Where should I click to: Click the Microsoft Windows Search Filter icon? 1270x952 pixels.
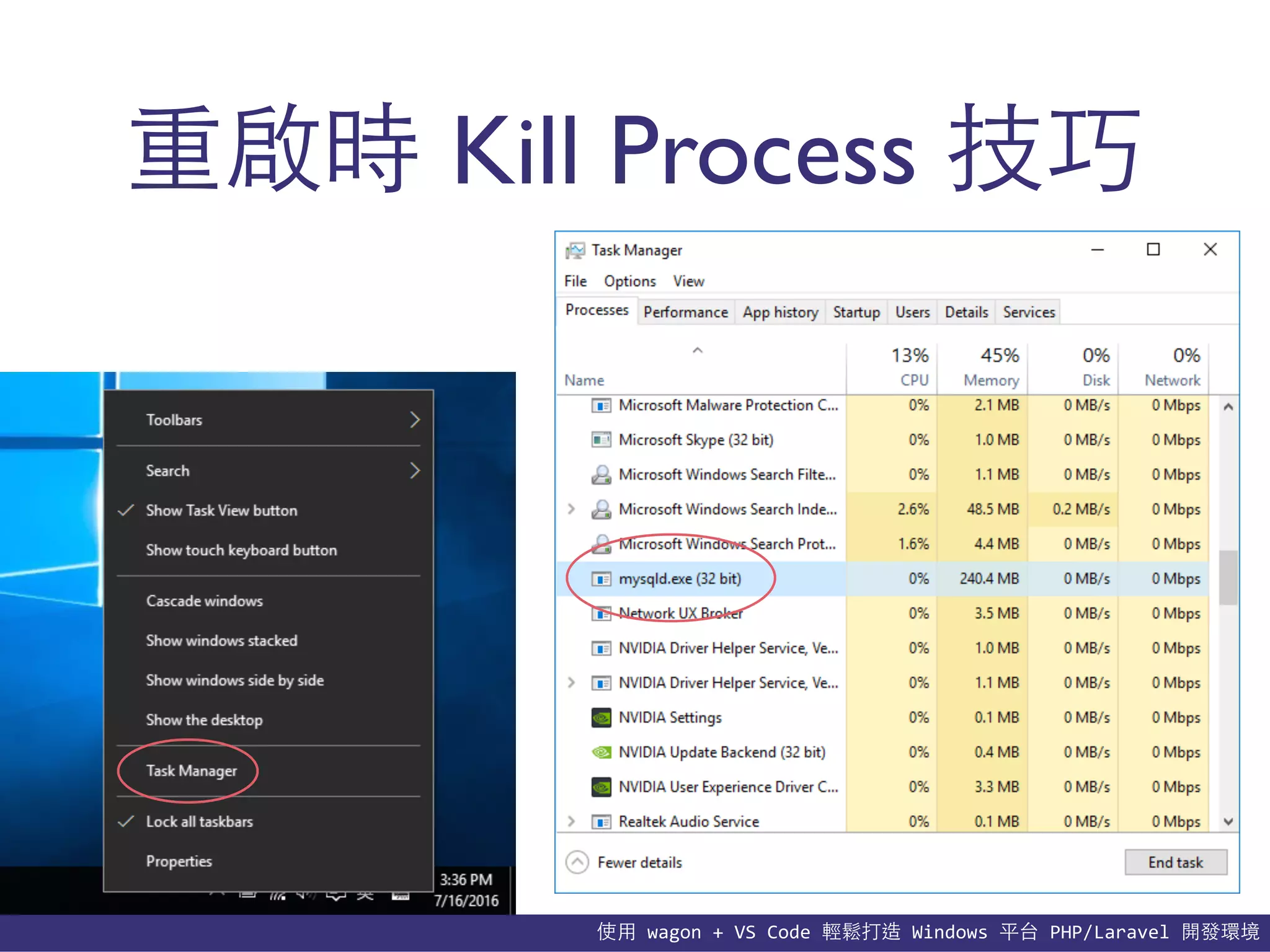click(601, 475)
